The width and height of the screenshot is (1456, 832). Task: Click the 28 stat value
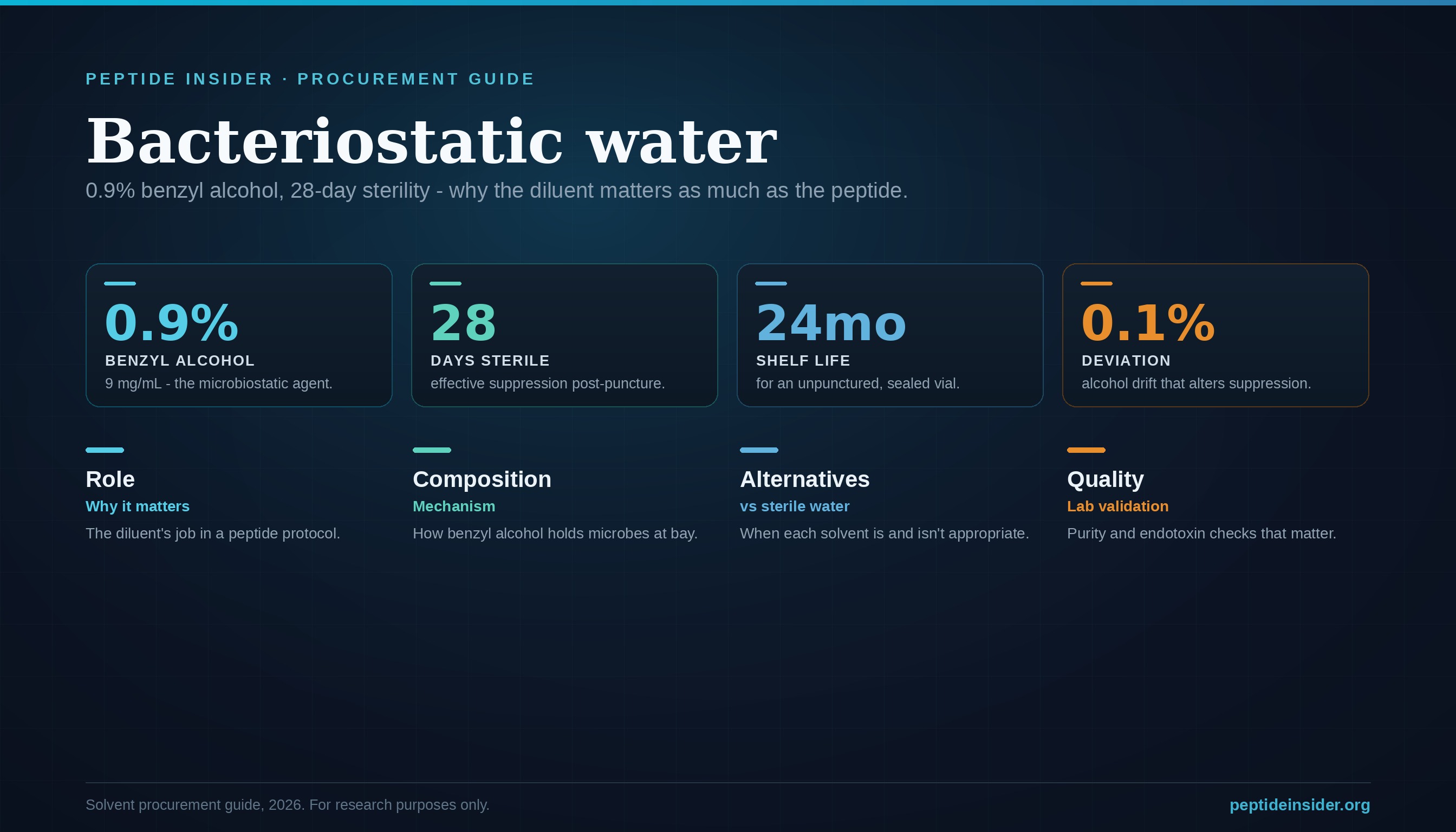464,323
